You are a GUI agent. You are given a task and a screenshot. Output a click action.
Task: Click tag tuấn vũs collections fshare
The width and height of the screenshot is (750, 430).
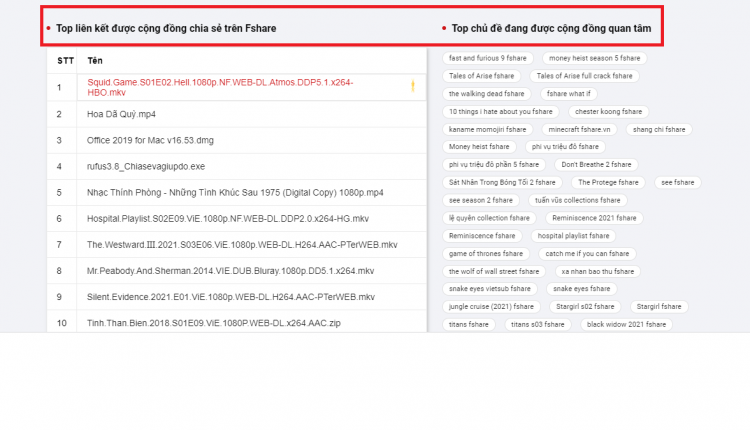pos(577,200)
